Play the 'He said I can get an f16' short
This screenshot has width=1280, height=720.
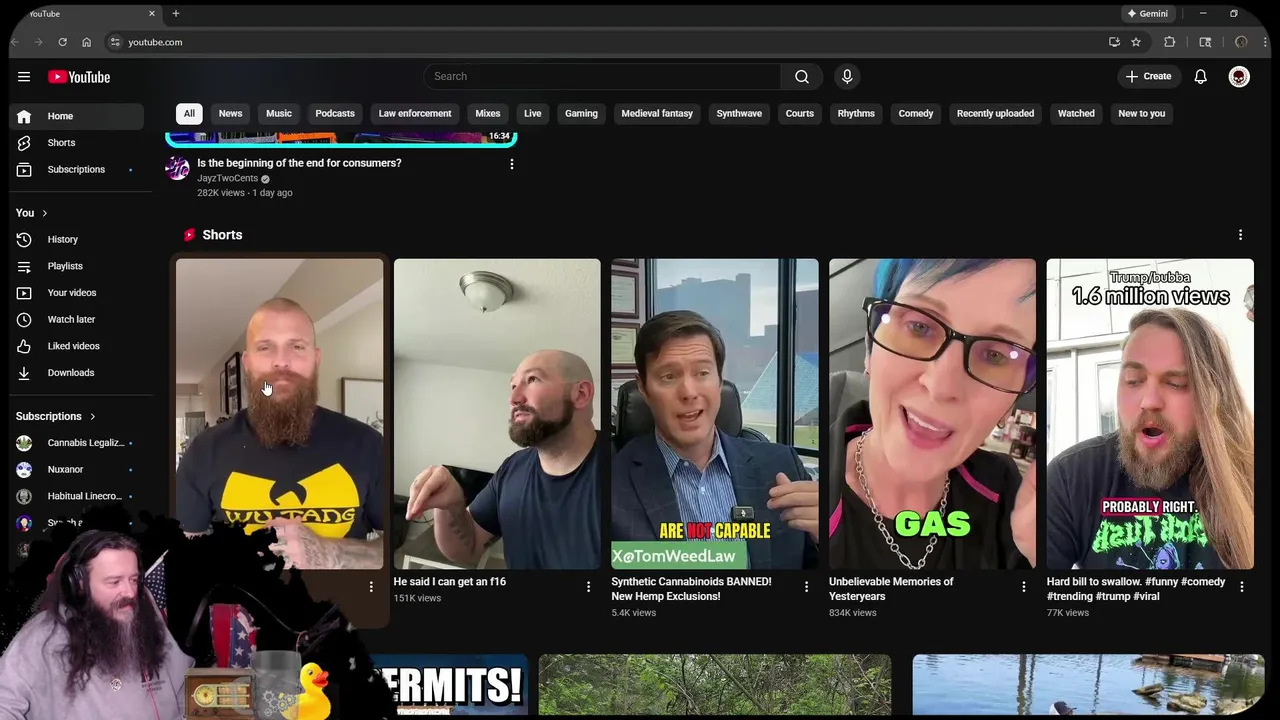[497, 414]
